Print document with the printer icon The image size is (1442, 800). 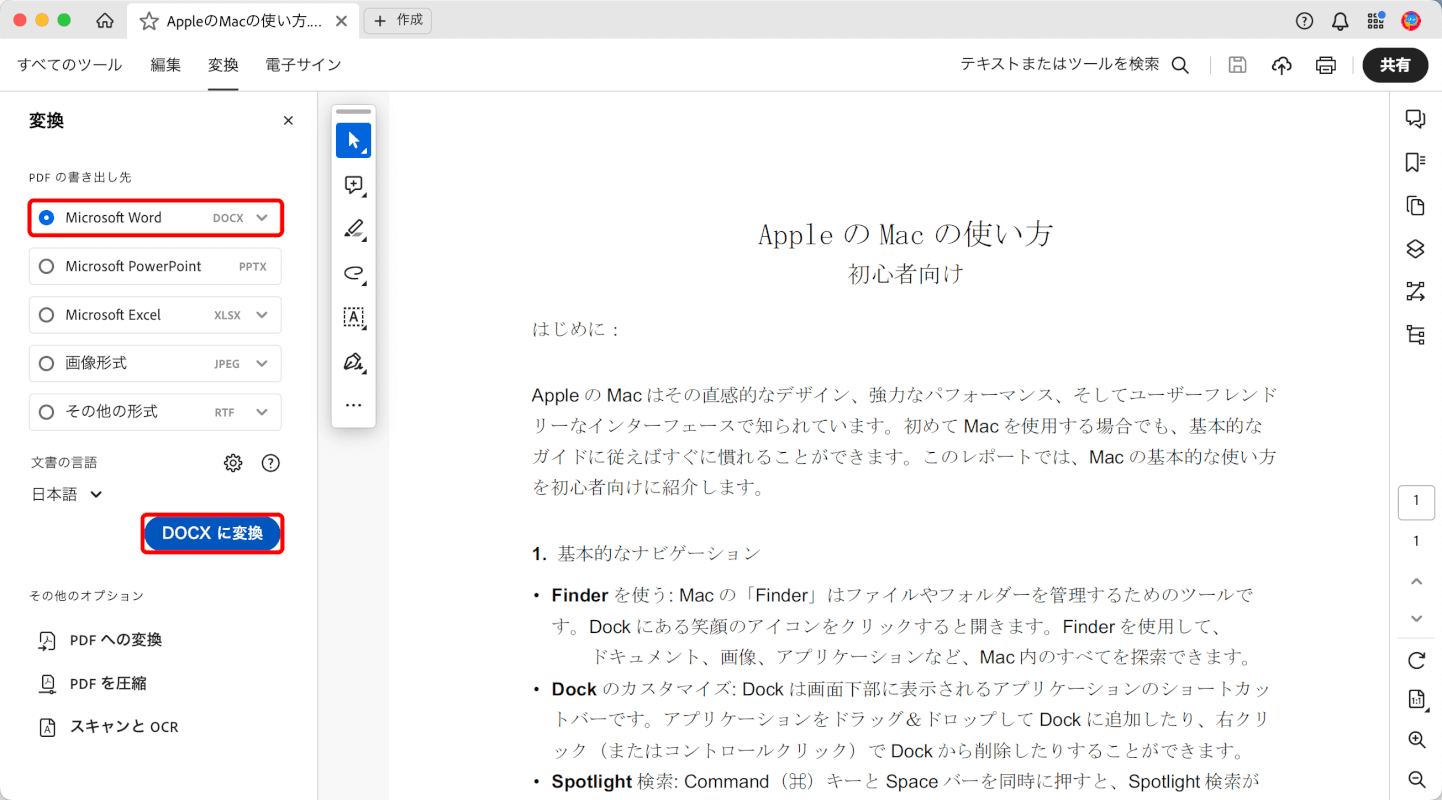click(x=1326, y=65)
